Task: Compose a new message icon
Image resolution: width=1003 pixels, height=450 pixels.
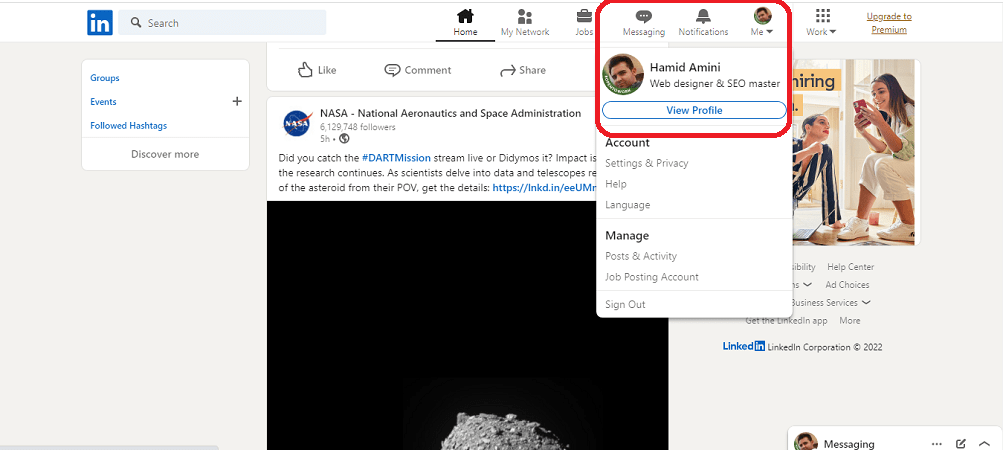Action: click(960, 444)
